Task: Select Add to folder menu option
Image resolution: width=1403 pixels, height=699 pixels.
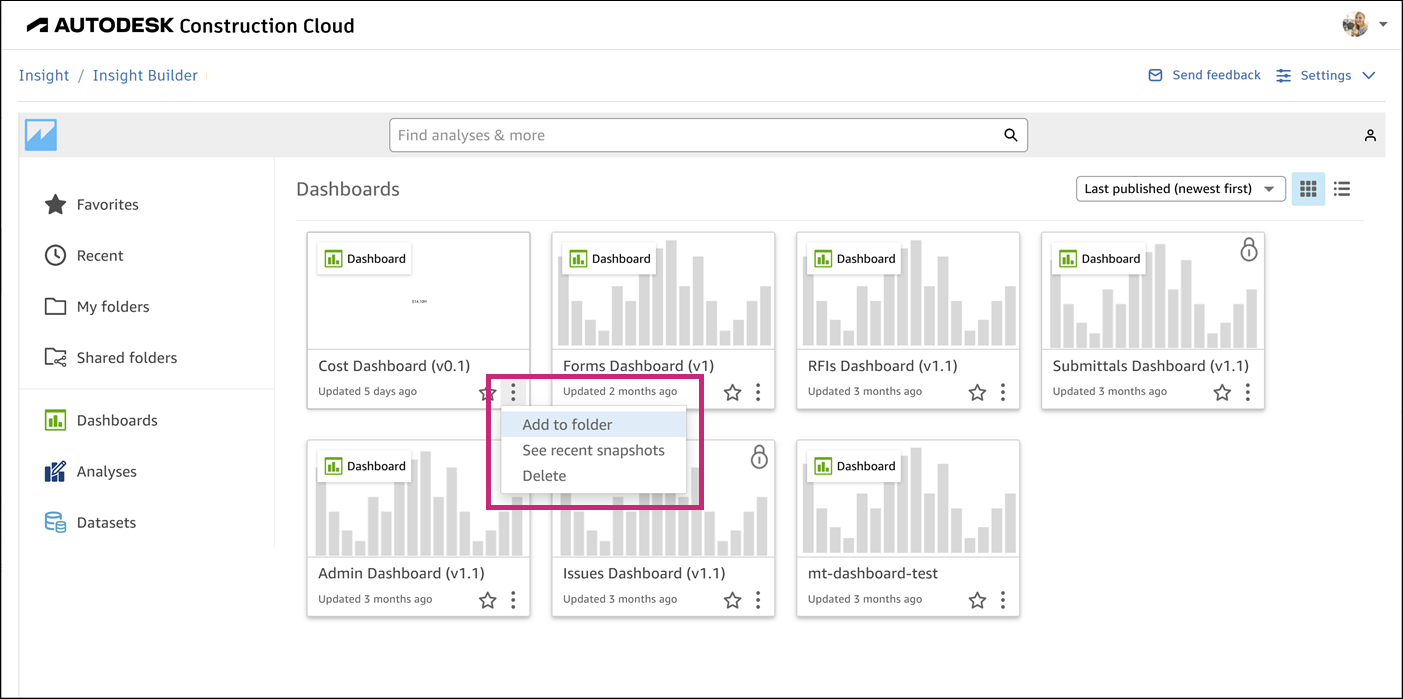Action: coord(567,425)
